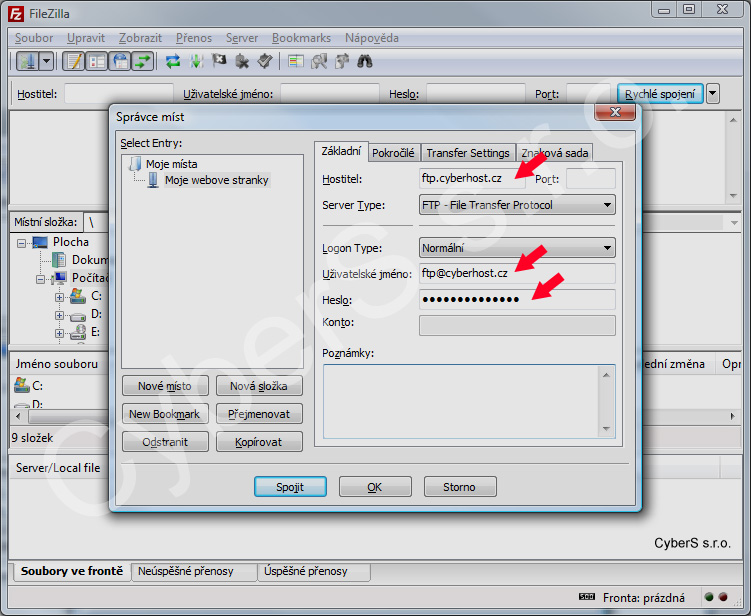The height and width of the screenshot is (616, 751).
Task: Click the Přejmenovat button
Action: coord(259,414)
